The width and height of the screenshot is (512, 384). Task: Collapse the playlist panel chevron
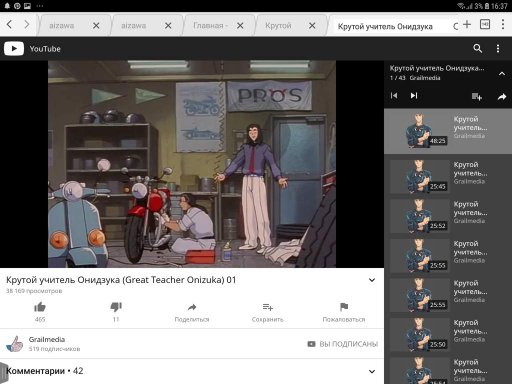tap(502, 74)
